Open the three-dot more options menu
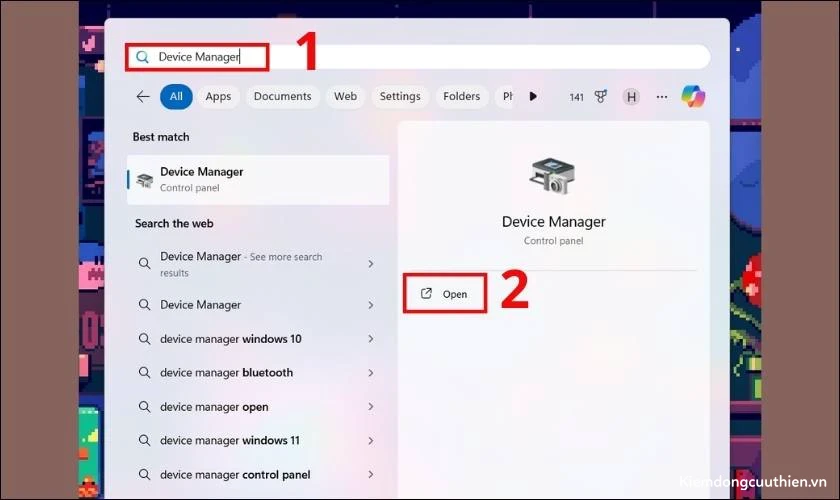 click(662, 97)
